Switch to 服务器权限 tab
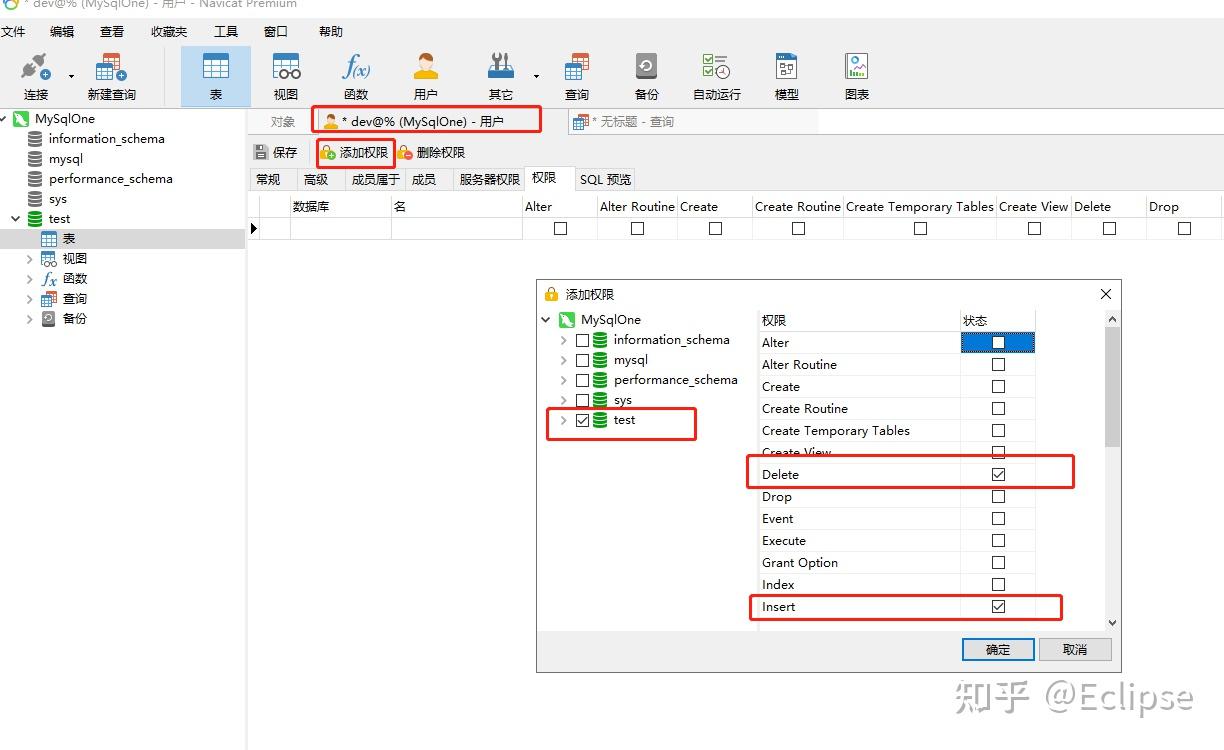1224x750 pixels. tap(489, 180)
